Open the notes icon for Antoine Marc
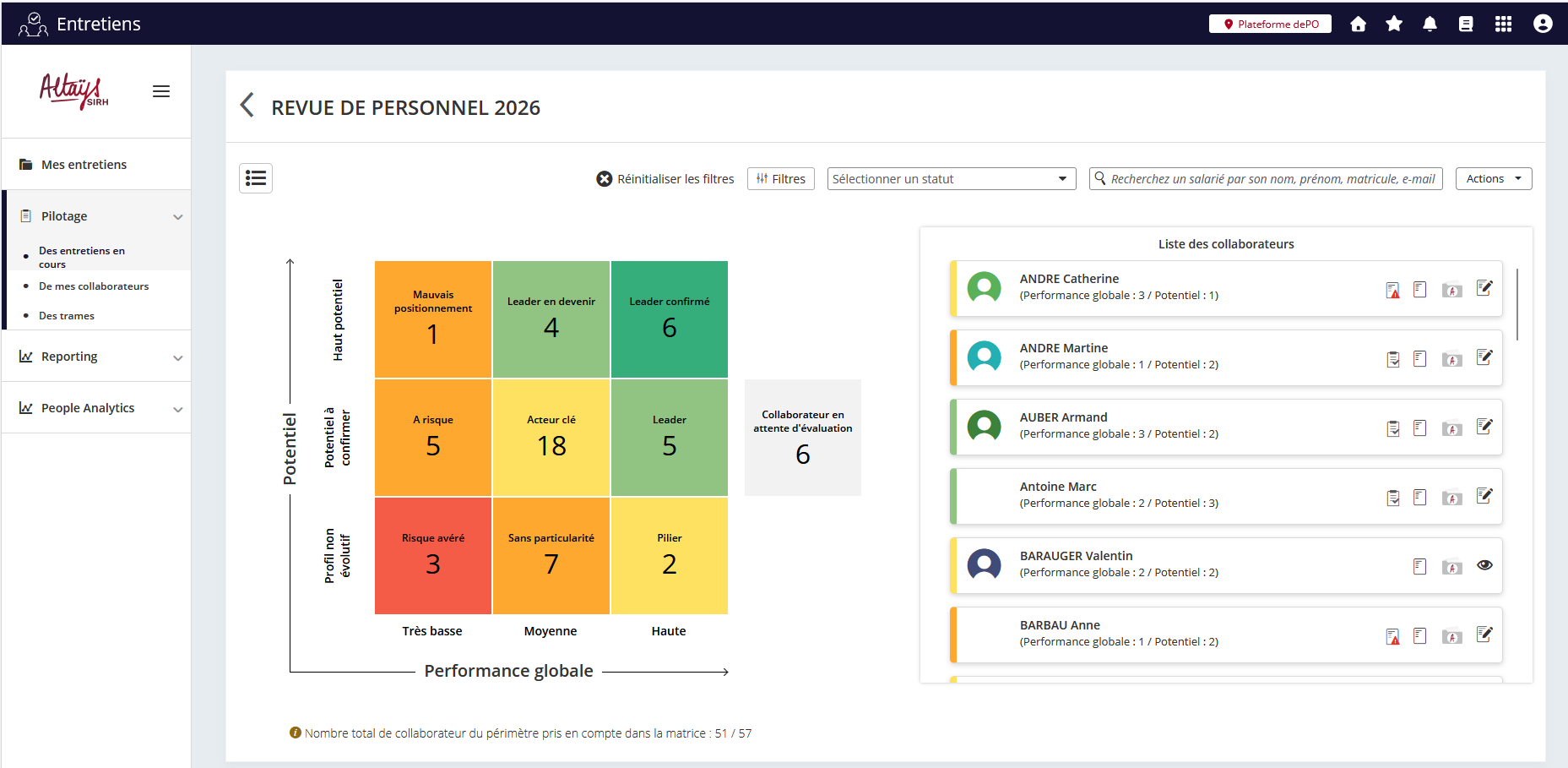1568x768 pixels. pos(1419,497)
